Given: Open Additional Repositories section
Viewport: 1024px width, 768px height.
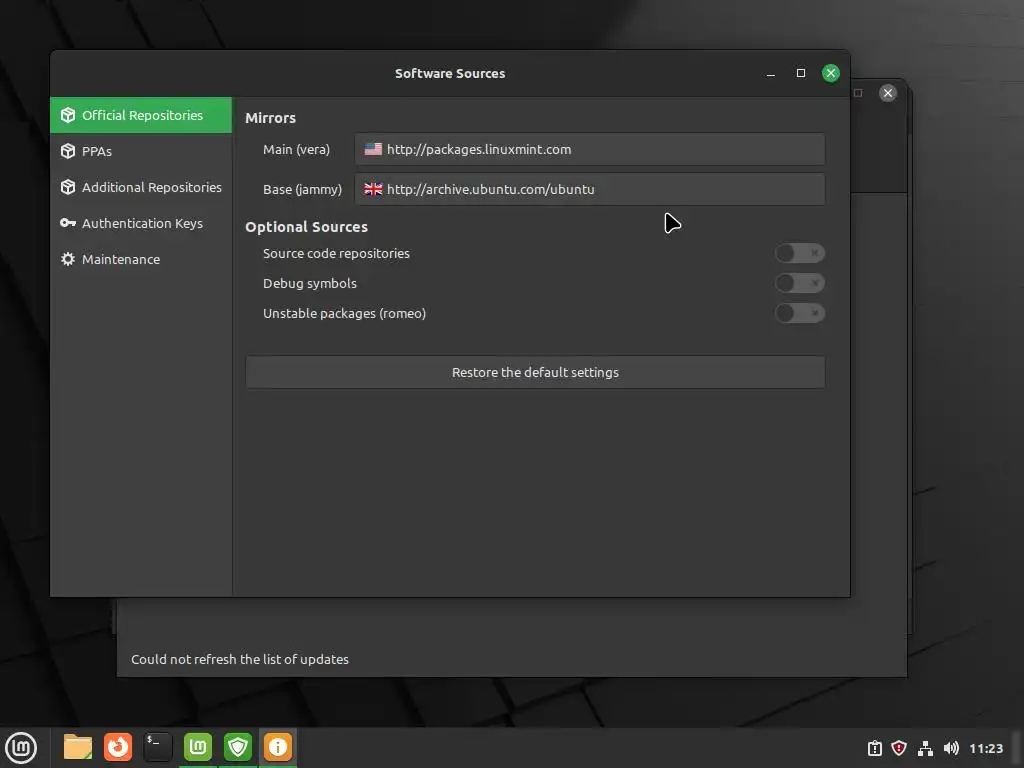Looking at the screenshot, I should point(141,187).
